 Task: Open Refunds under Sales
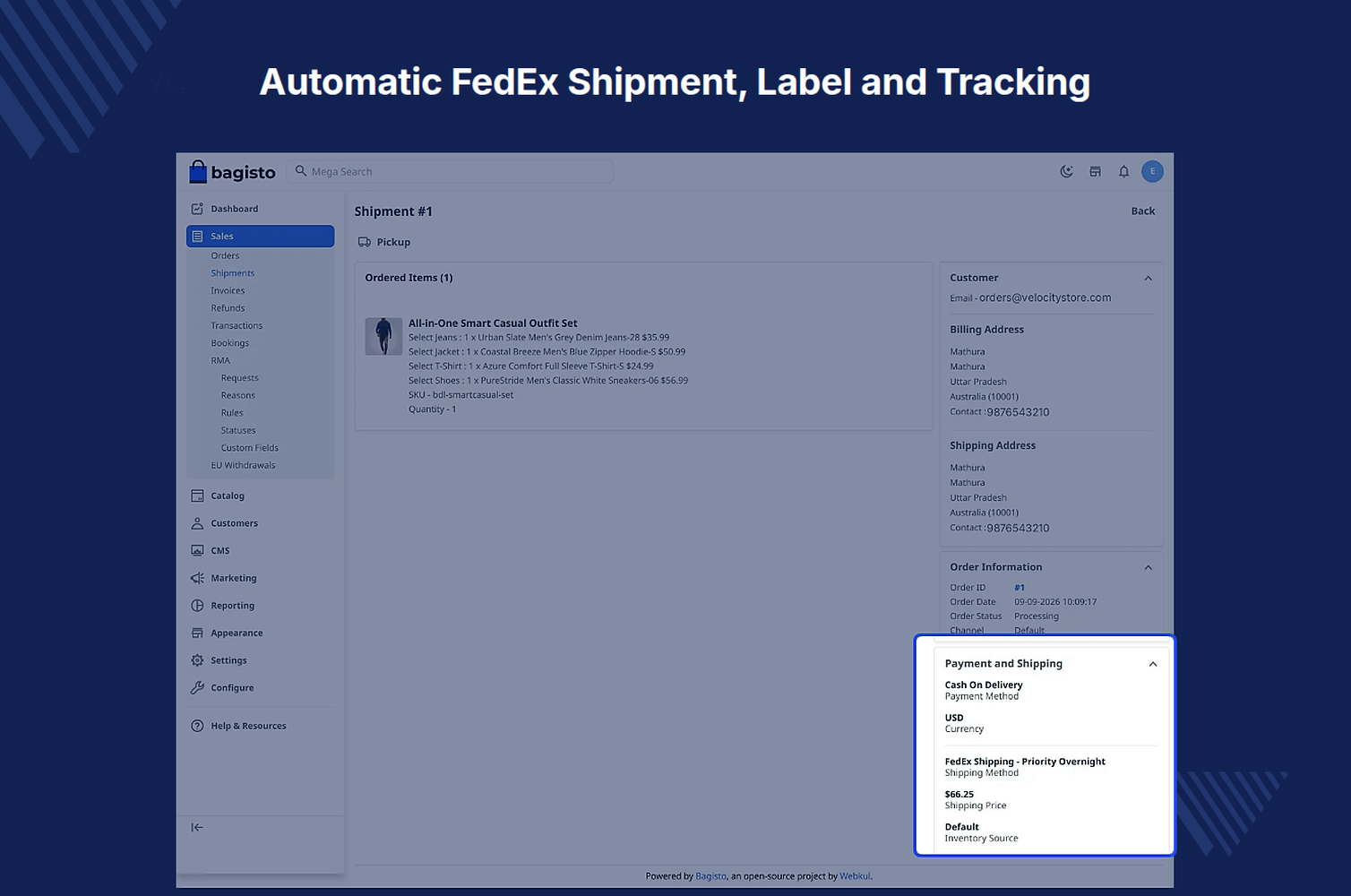pos(228,308)
